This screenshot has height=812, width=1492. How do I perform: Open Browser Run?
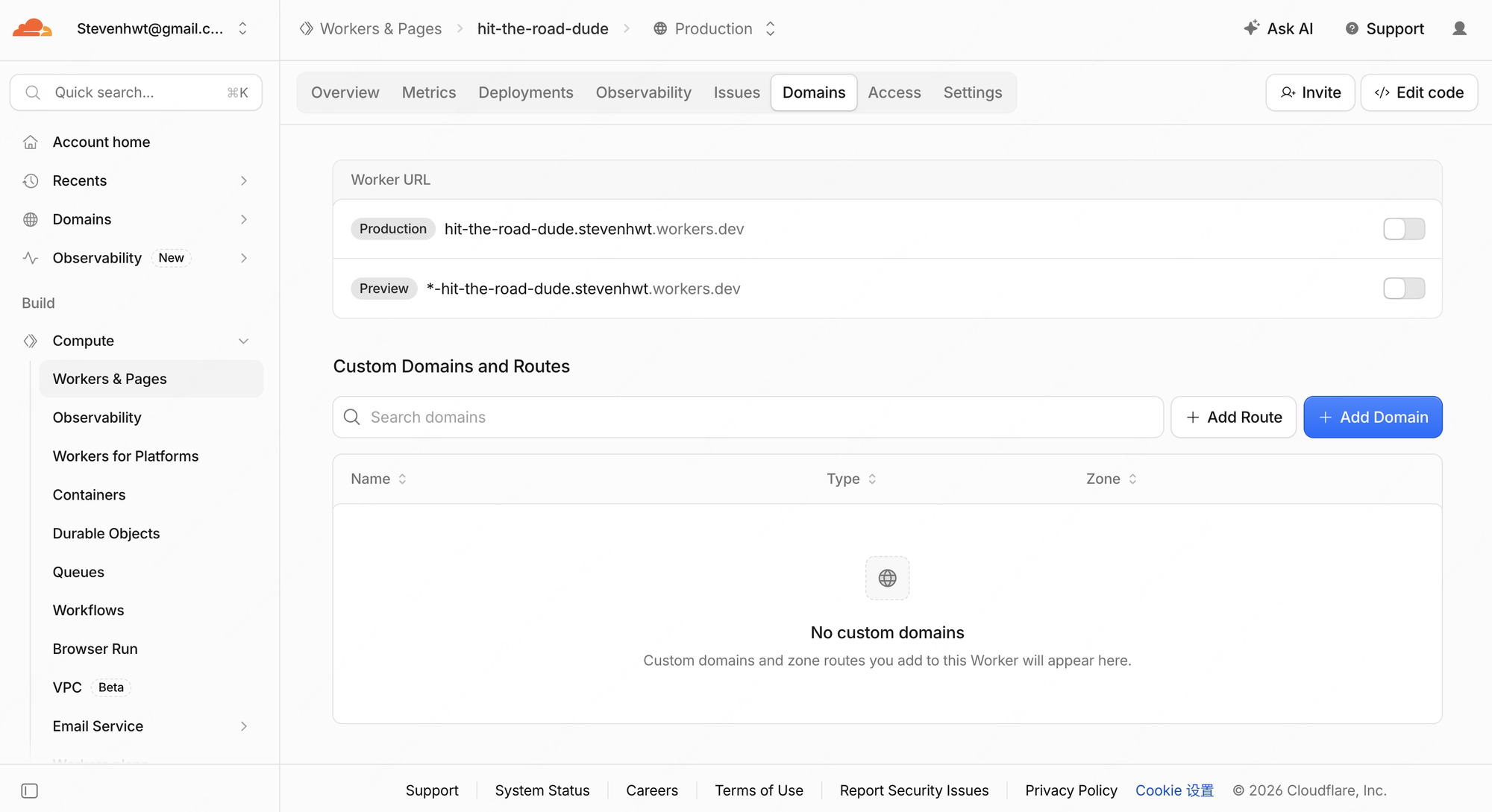click(x=151, y=649)
